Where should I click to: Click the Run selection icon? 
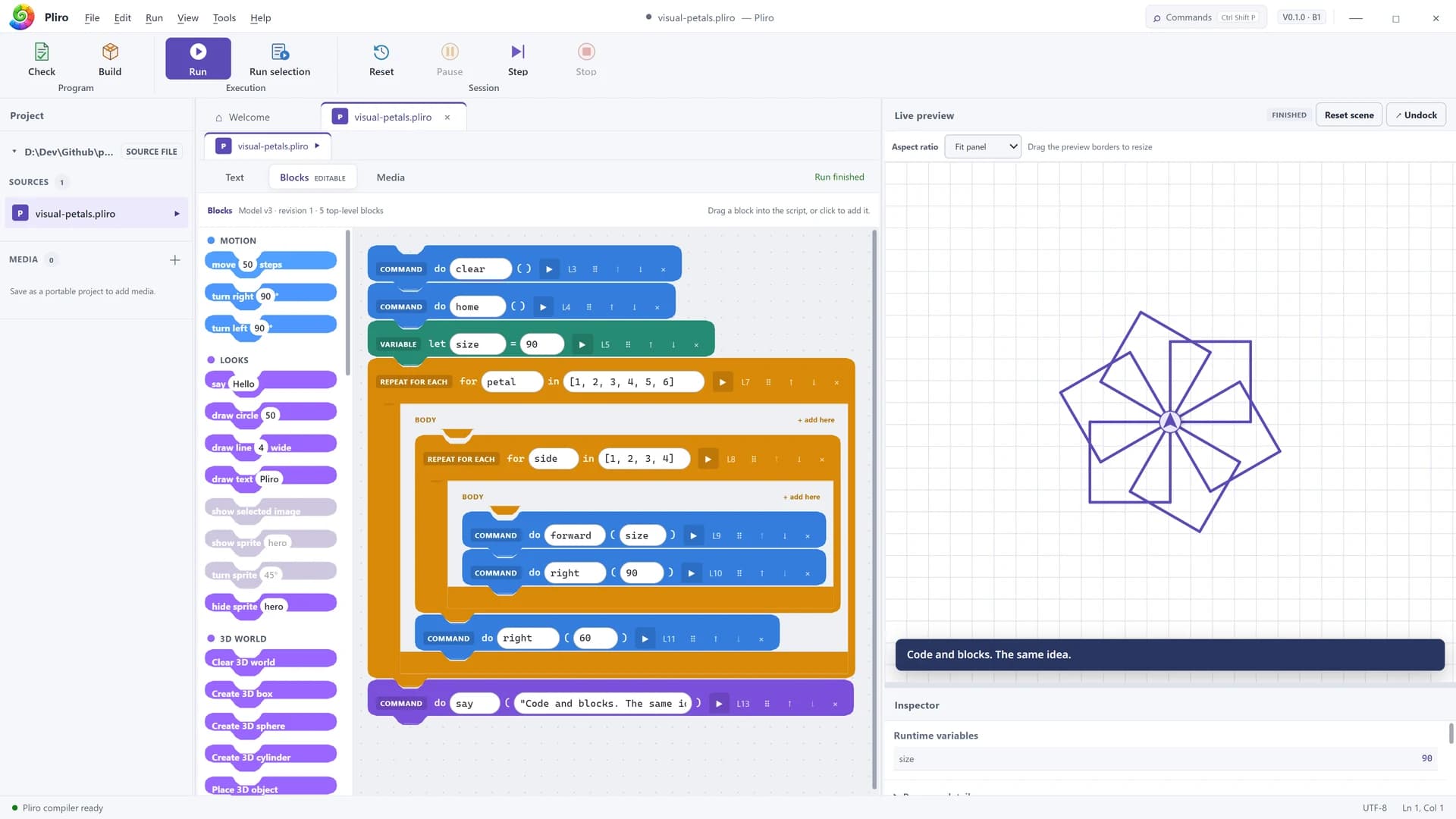click(280, 52)
